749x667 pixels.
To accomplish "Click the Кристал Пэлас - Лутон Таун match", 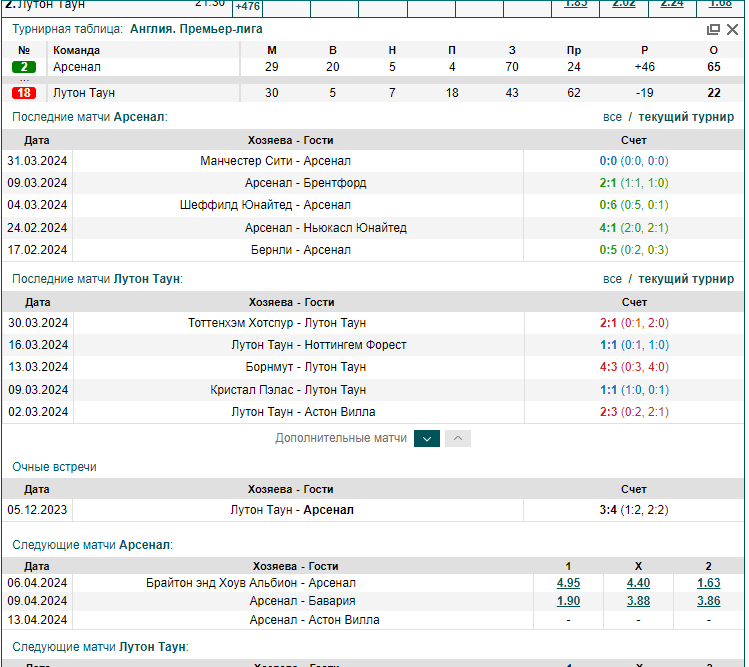I will pyautogui.click(x=288, y=390).
